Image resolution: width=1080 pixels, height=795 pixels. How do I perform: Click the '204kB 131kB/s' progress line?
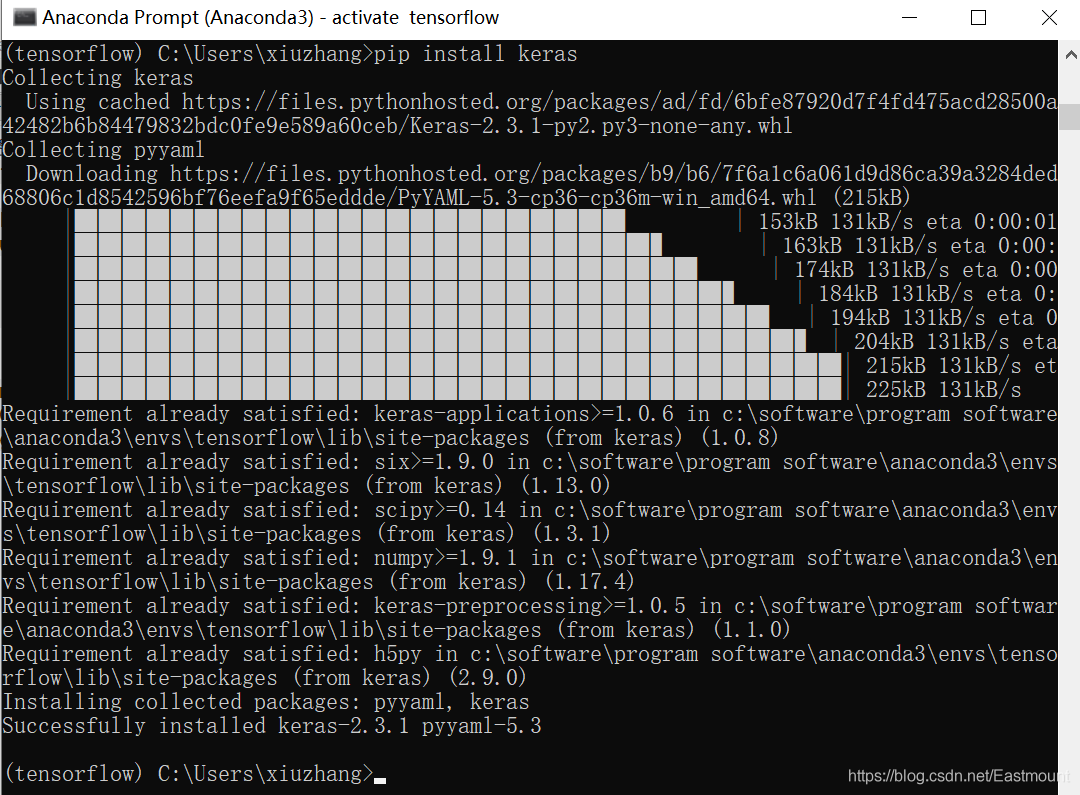(955, 342)
